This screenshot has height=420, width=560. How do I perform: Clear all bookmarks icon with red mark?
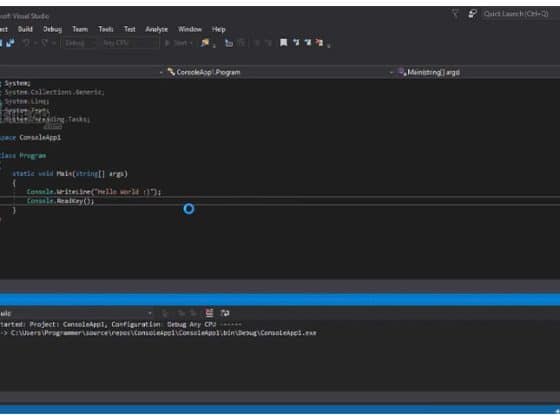click(x=320, y=43)
